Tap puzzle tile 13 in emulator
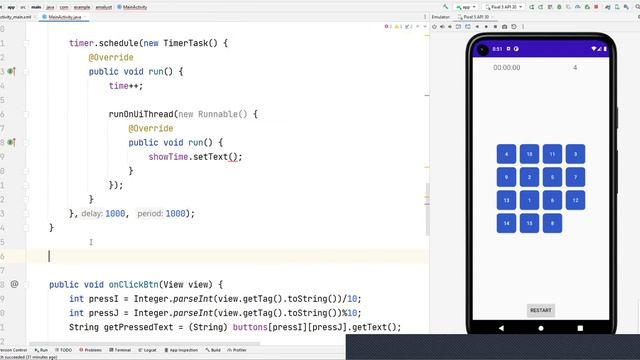Viewport: 640px width, 360px height. (506, 200)
